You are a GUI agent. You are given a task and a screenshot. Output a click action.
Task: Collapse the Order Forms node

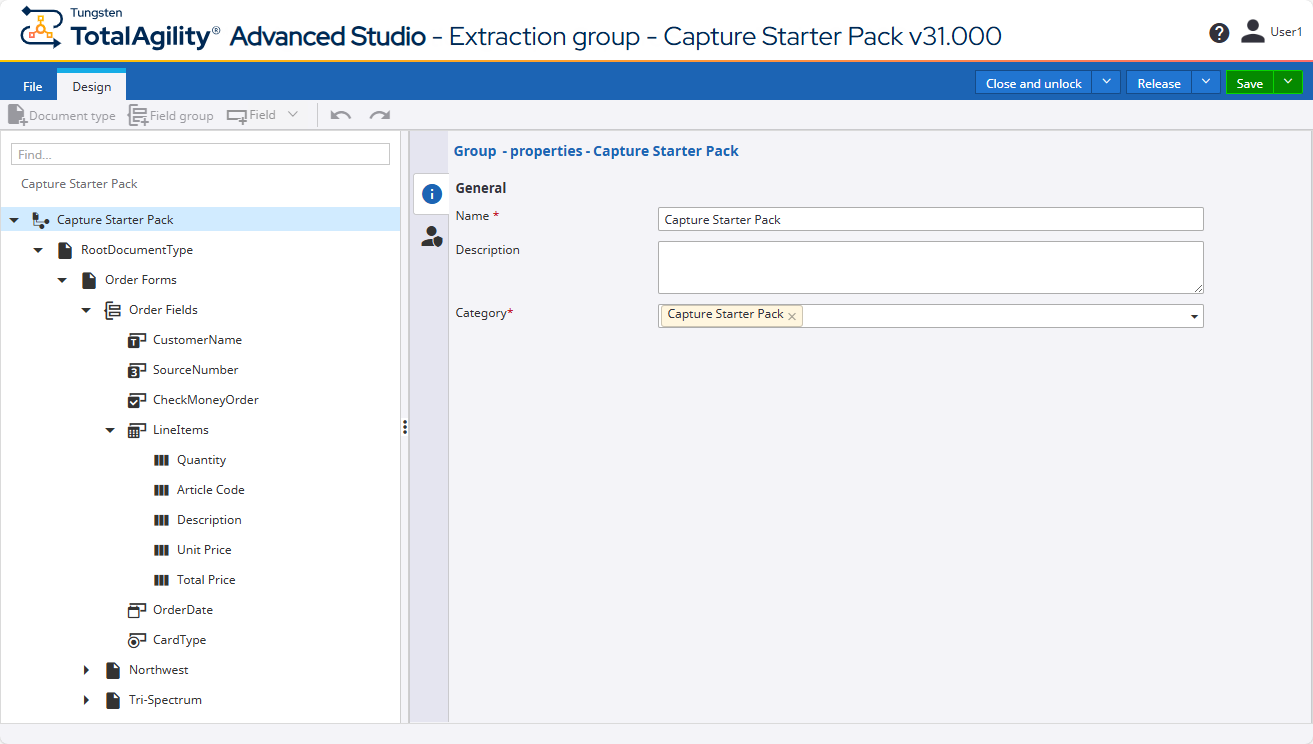(x=62, y=280)
